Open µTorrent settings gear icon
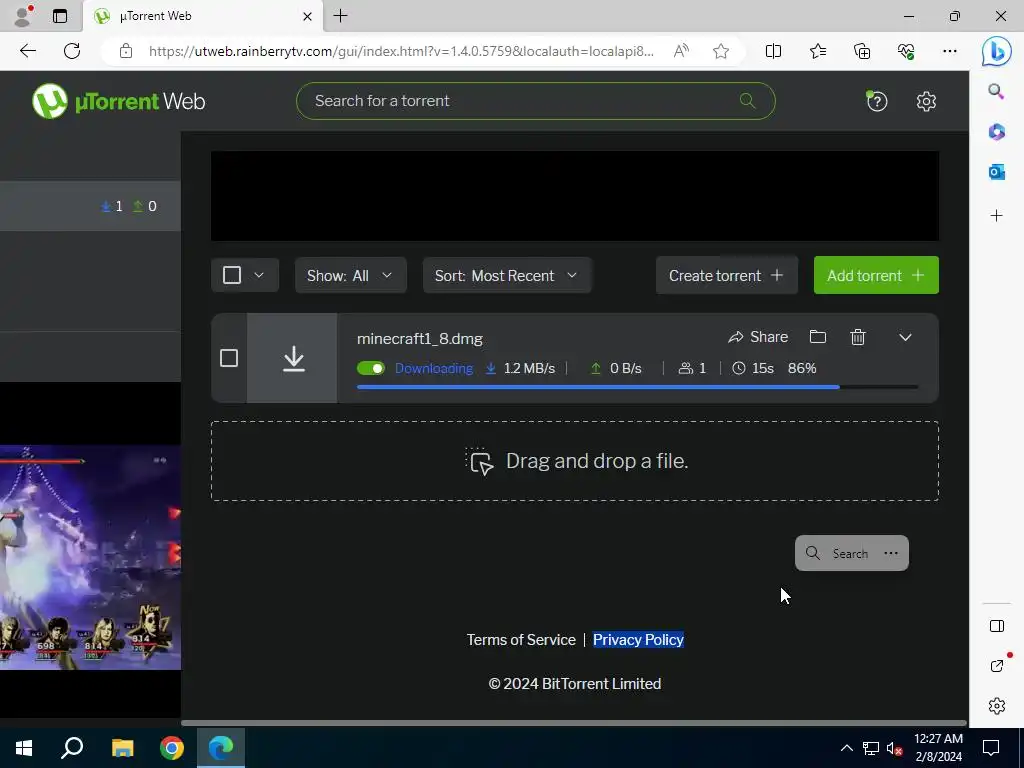 [926, 101]
